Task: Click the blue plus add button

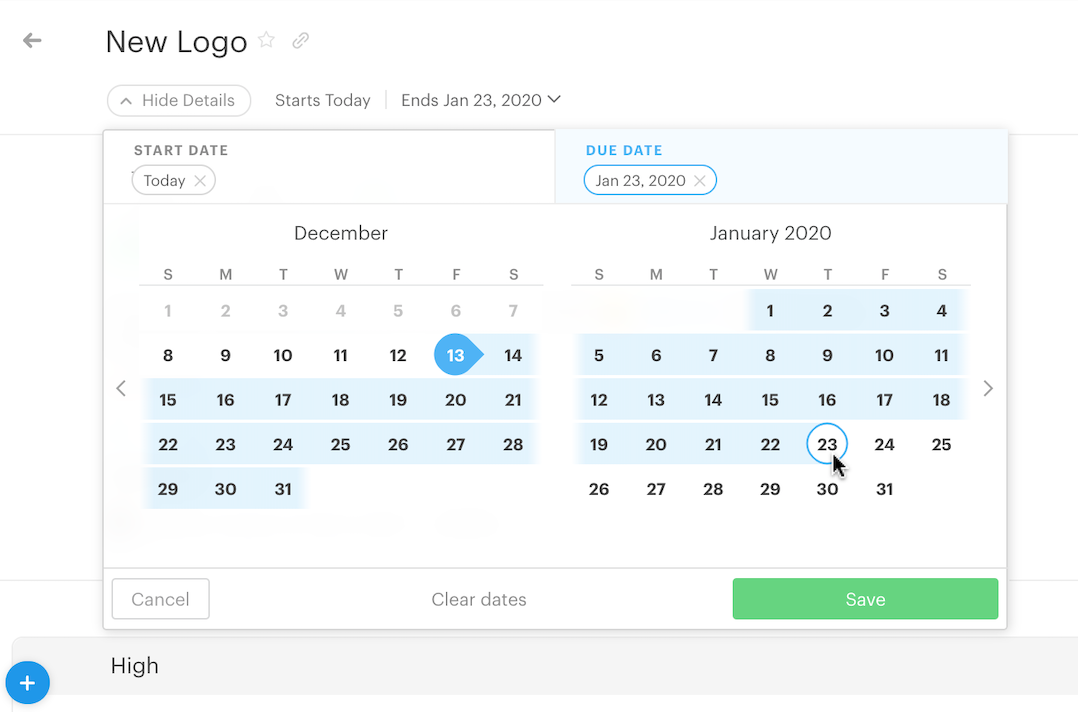Action: 28,683
